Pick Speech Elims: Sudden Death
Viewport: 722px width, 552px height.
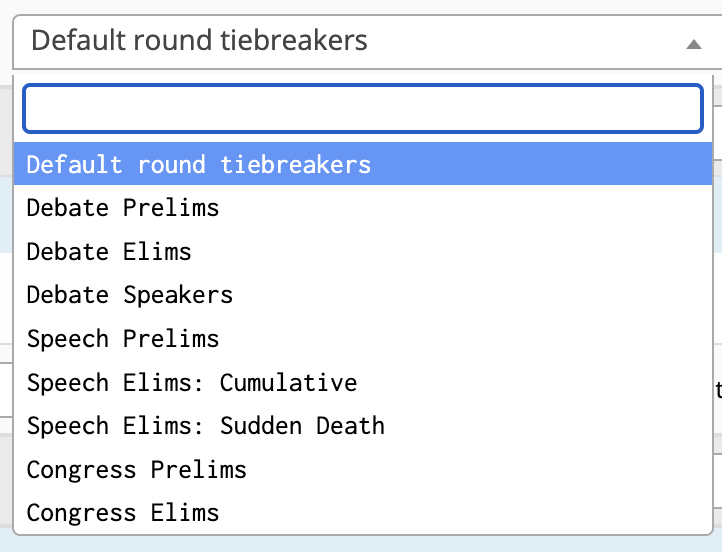point(206,426)
